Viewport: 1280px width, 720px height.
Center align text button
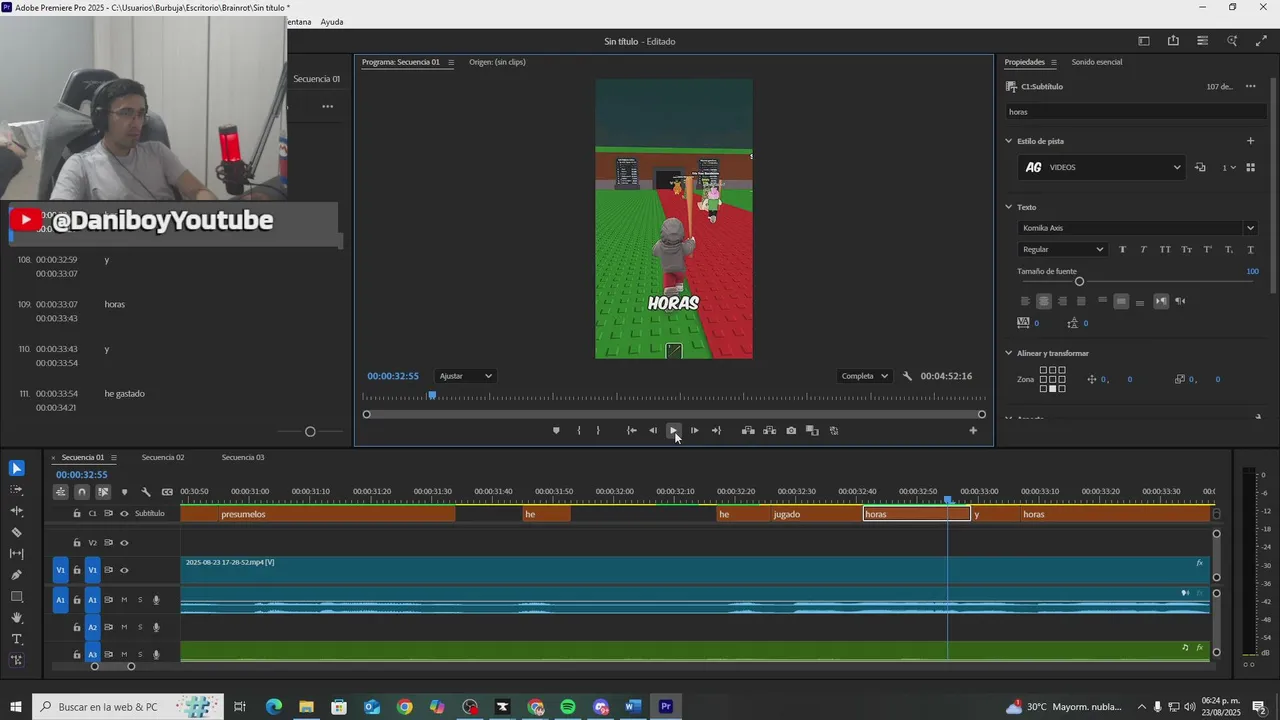(1043, 301)
